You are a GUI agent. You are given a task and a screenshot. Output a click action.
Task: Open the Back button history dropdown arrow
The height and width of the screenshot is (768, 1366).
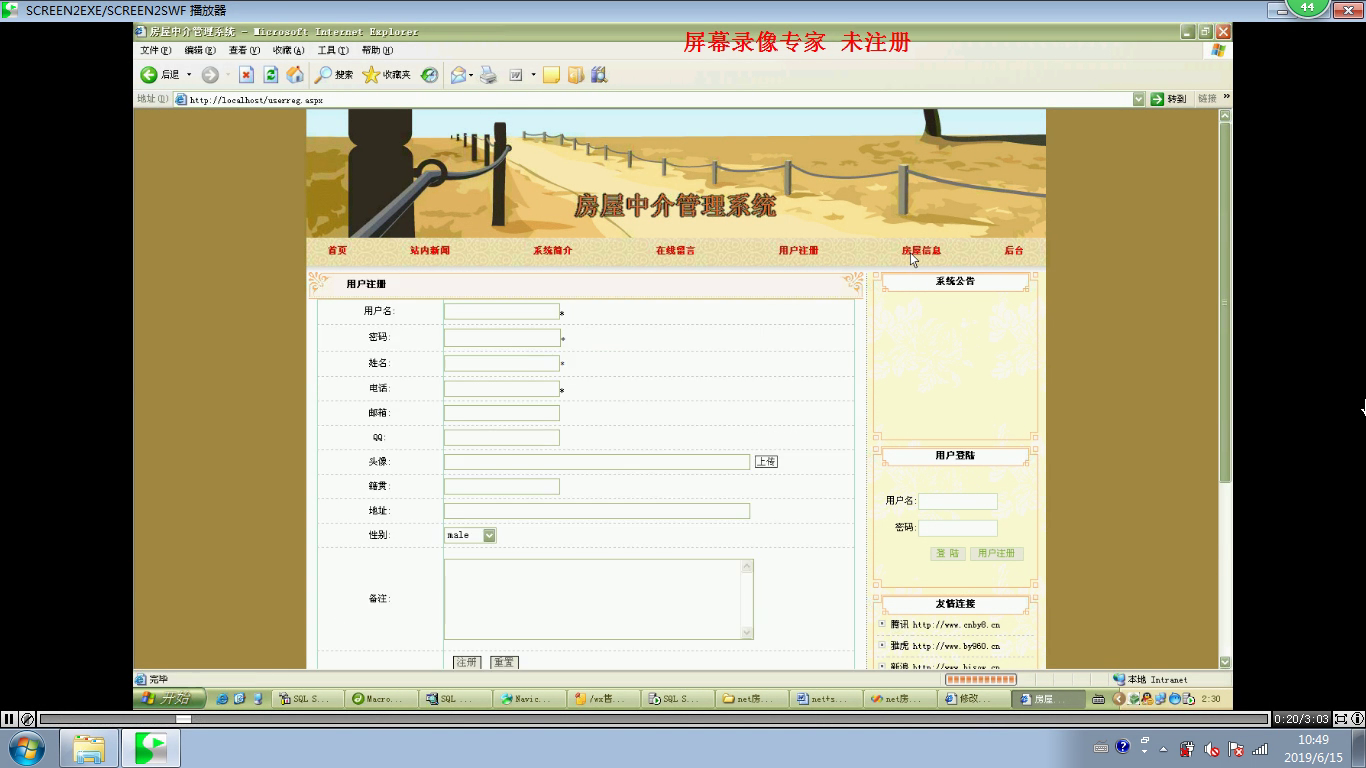[x=189, y=75]
